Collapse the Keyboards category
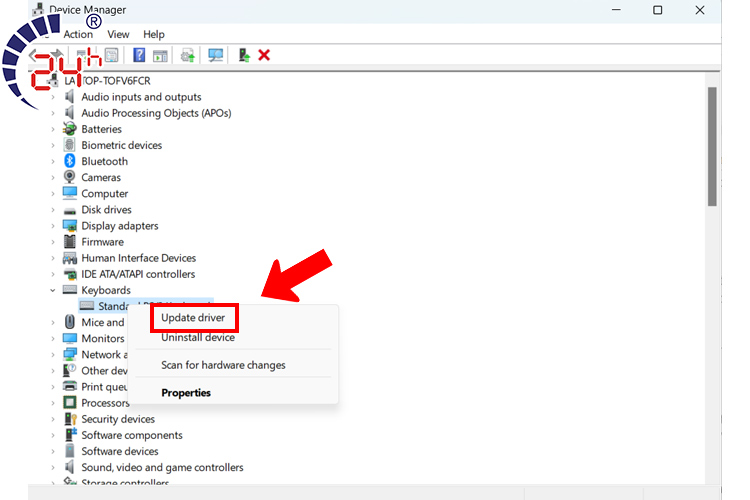The image size is (750, 500). tap(53, 290)
